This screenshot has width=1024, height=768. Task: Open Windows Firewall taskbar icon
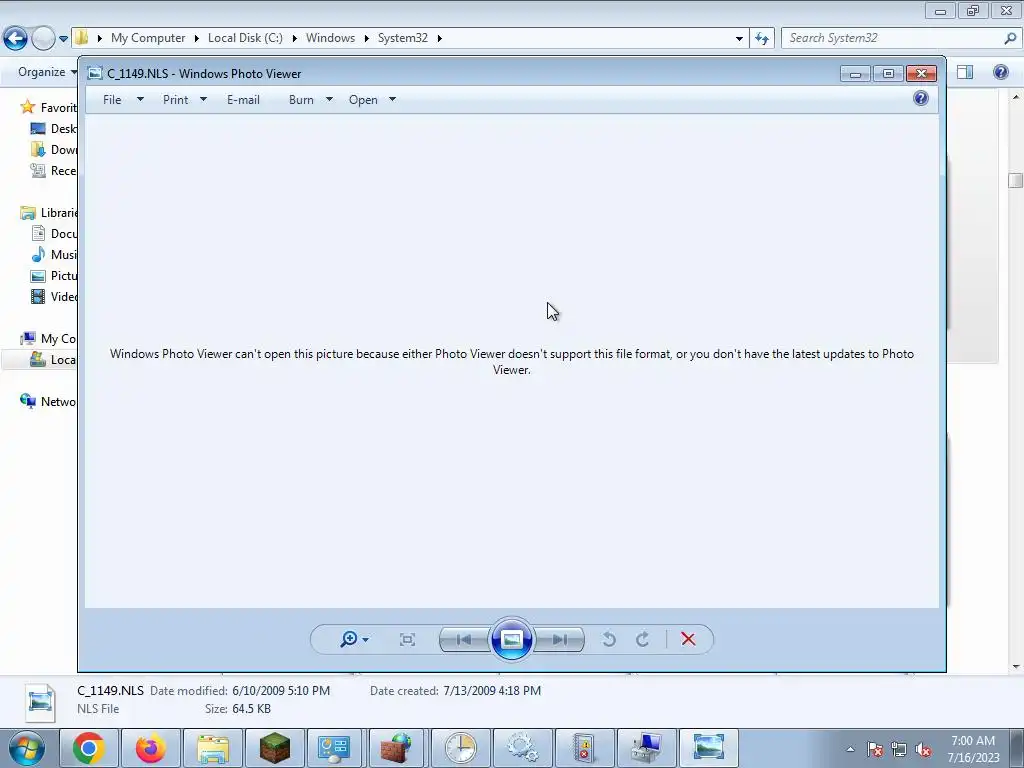397,748
